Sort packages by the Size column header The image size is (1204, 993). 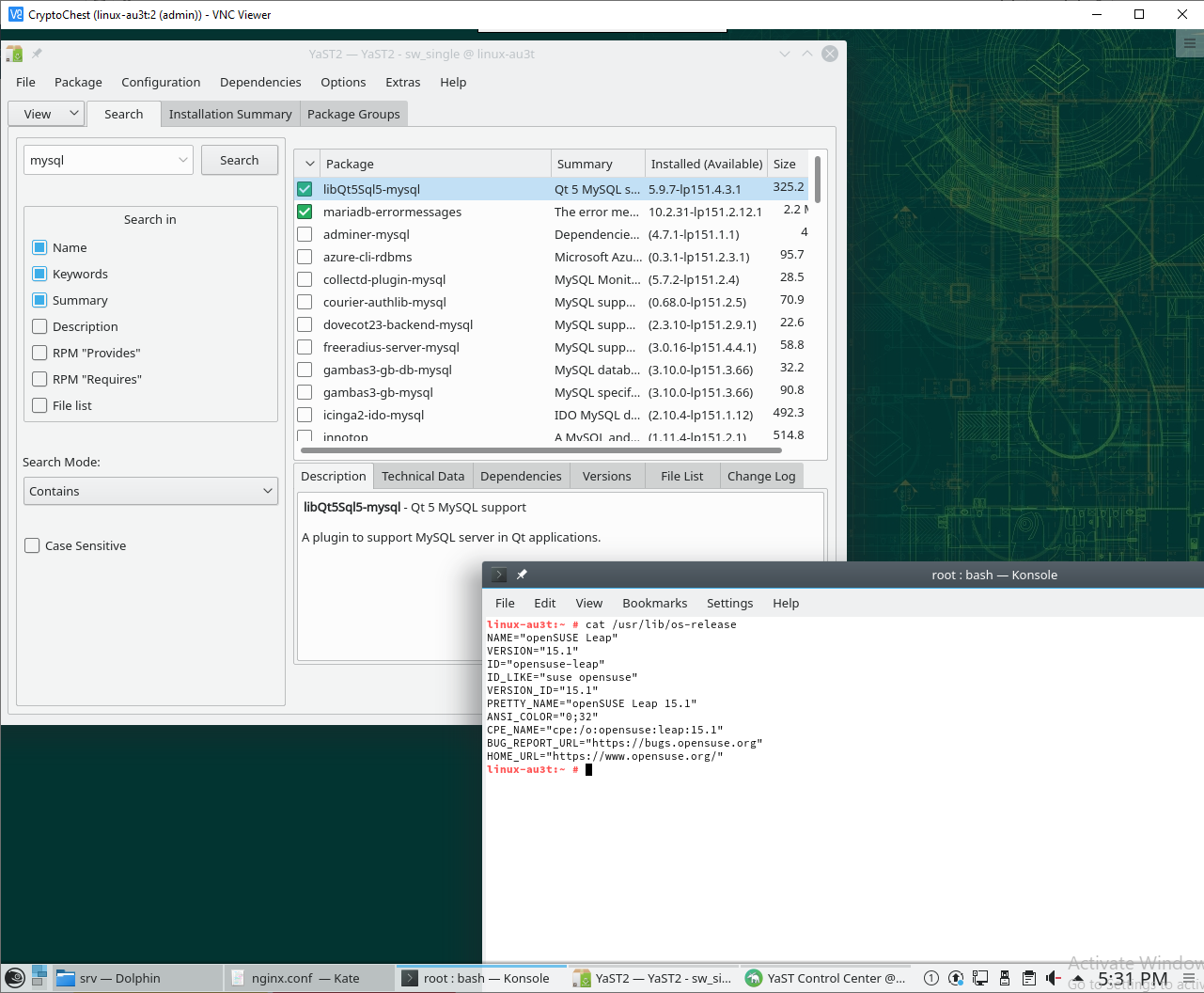pyautogui.click(x=788, y=164)
